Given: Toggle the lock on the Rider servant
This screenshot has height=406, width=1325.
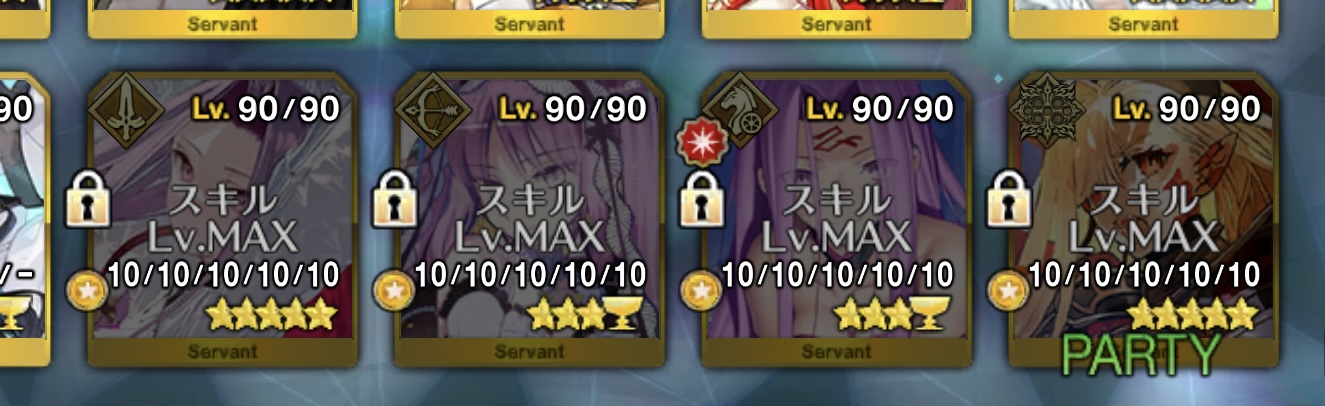Looking at the screenshot, I should coord(703,197).
